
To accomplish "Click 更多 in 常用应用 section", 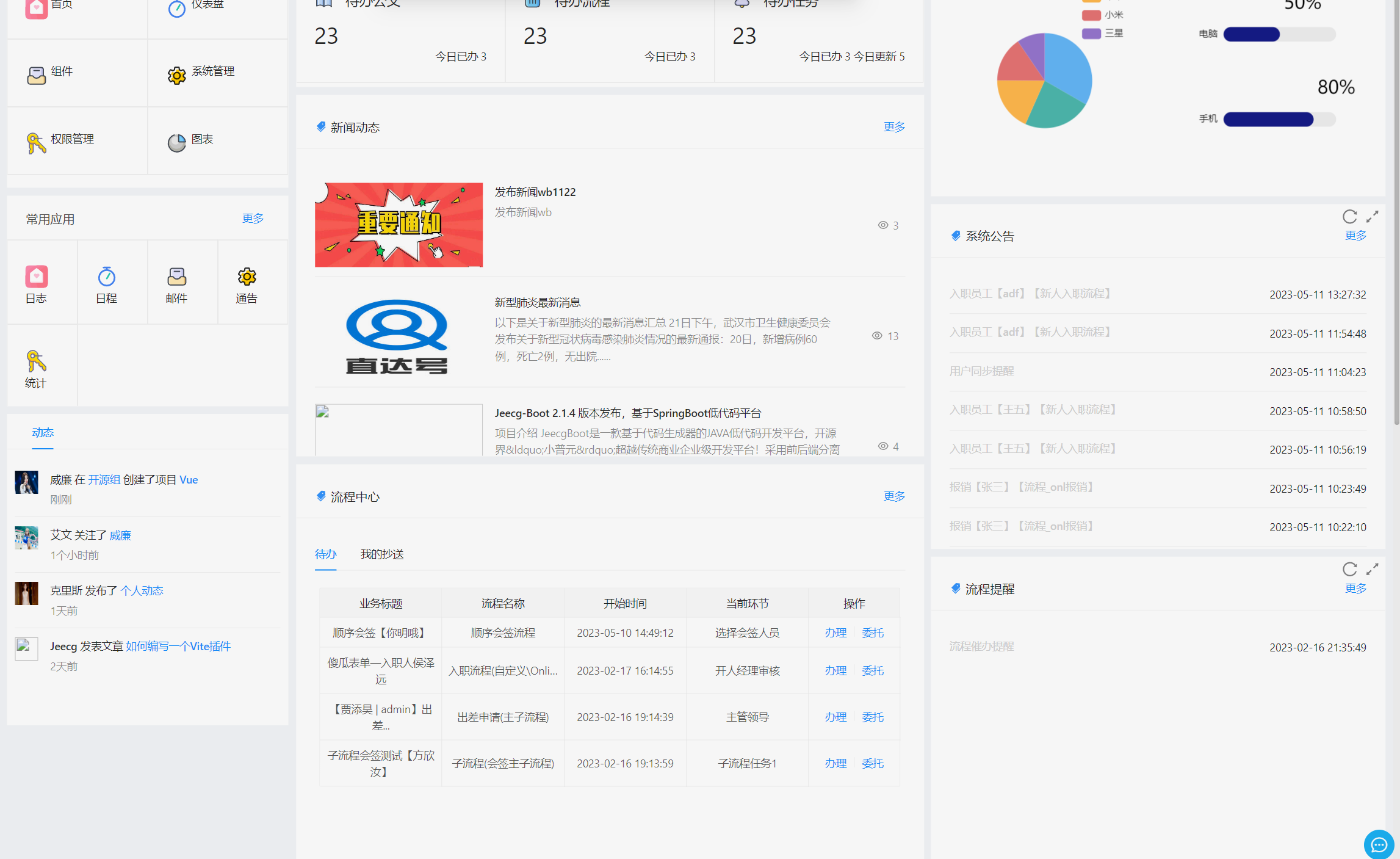I will 253,219.
